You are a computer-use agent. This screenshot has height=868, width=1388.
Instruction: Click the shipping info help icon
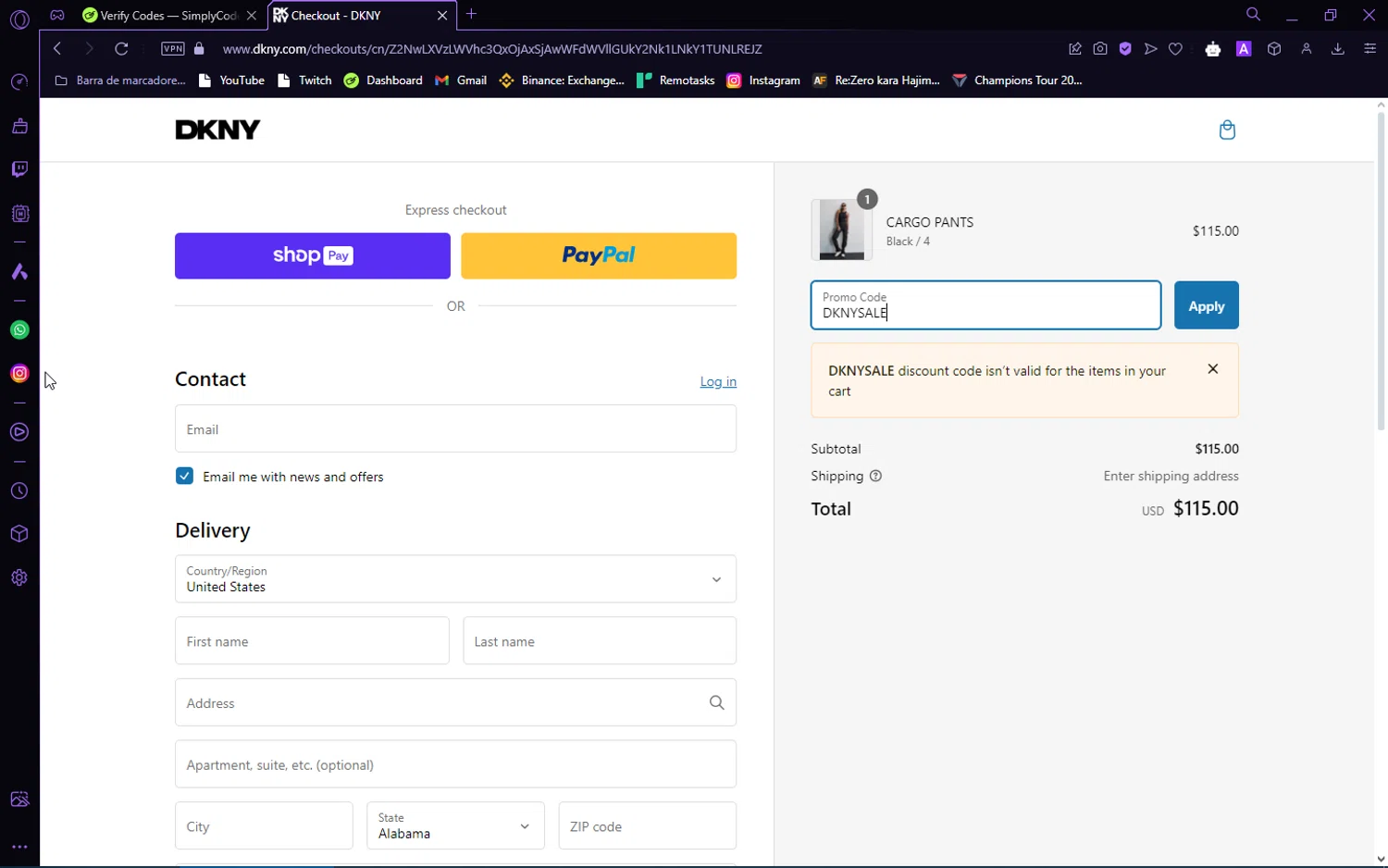point(875,477)
